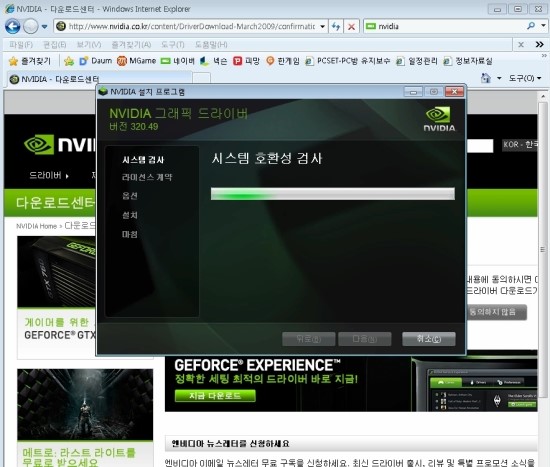
Task: Open the 한게임 favorites link
Action: [283, 61]
